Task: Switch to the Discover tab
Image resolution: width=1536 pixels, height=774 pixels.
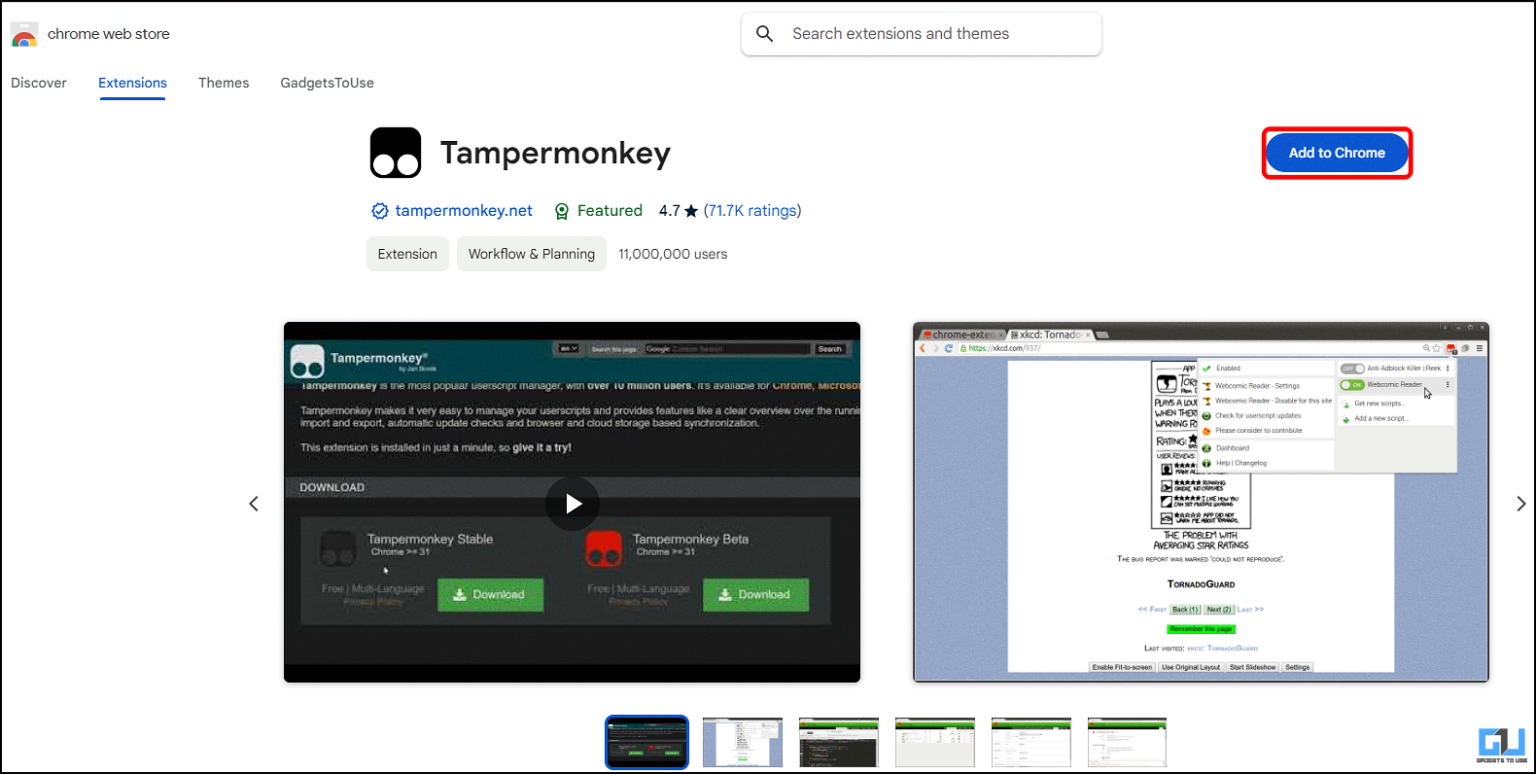Action: 39,83
